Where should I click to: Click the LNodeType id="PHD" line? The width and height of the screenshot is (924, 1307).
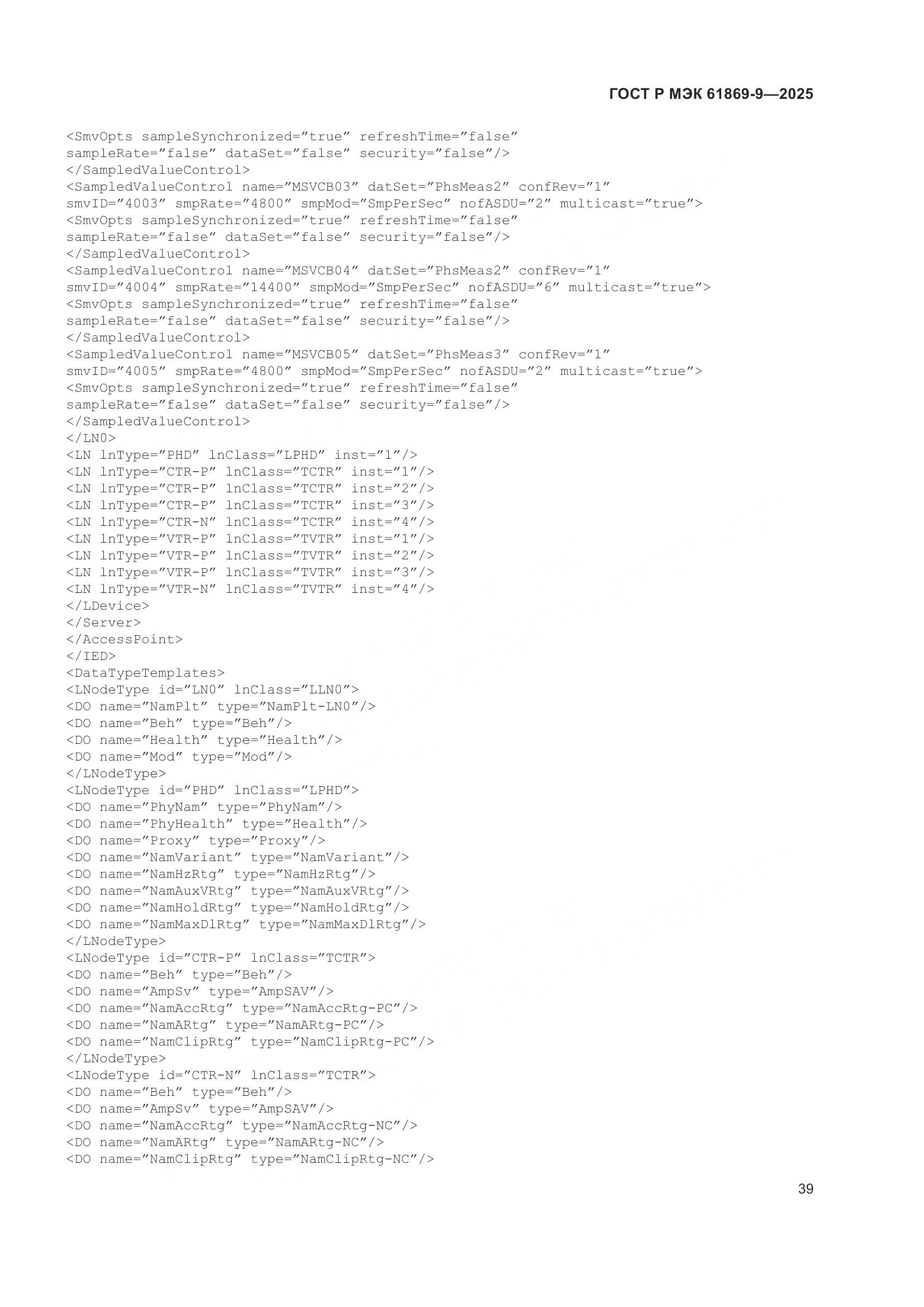[213, 790]
